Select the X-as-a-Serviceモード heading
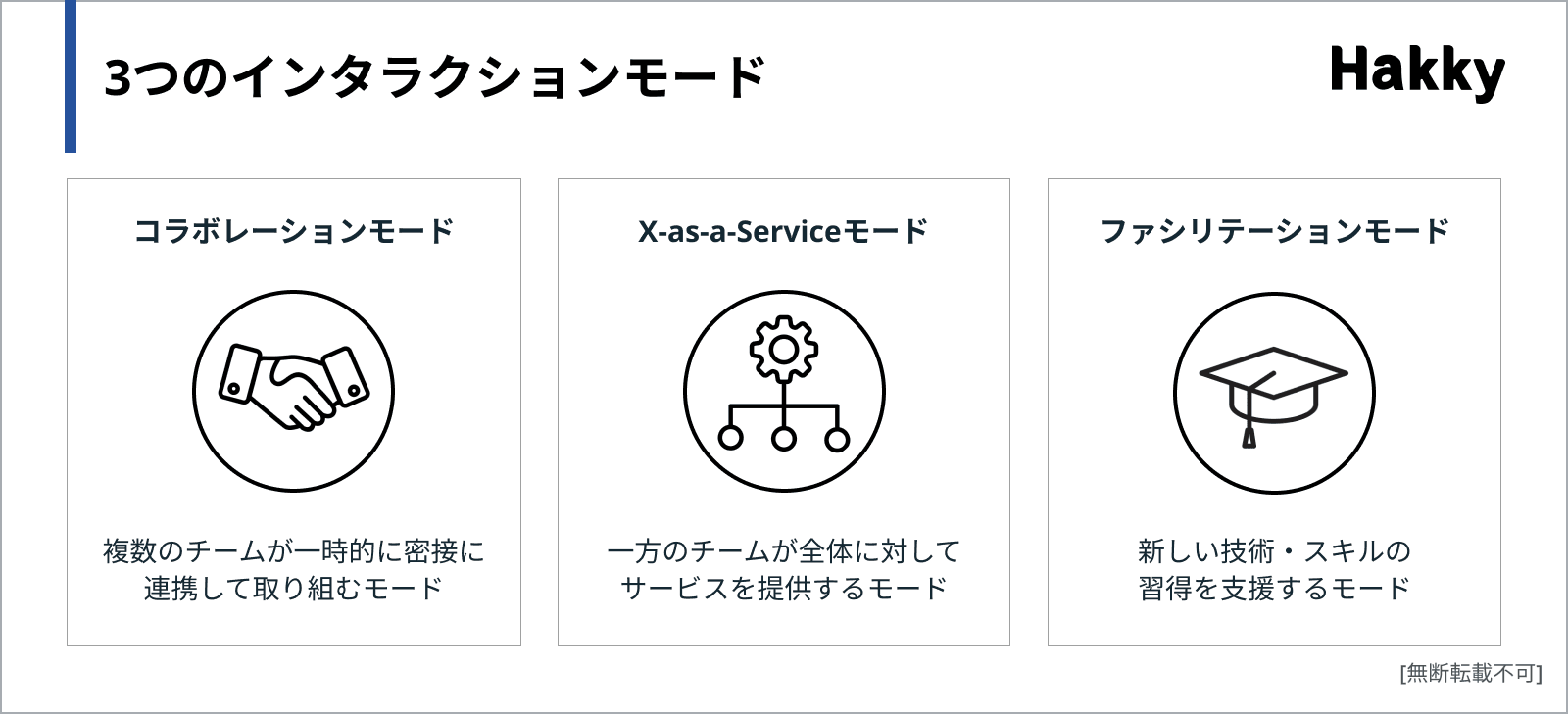This screenshot has height=714, width=1568. click(783, 231)
